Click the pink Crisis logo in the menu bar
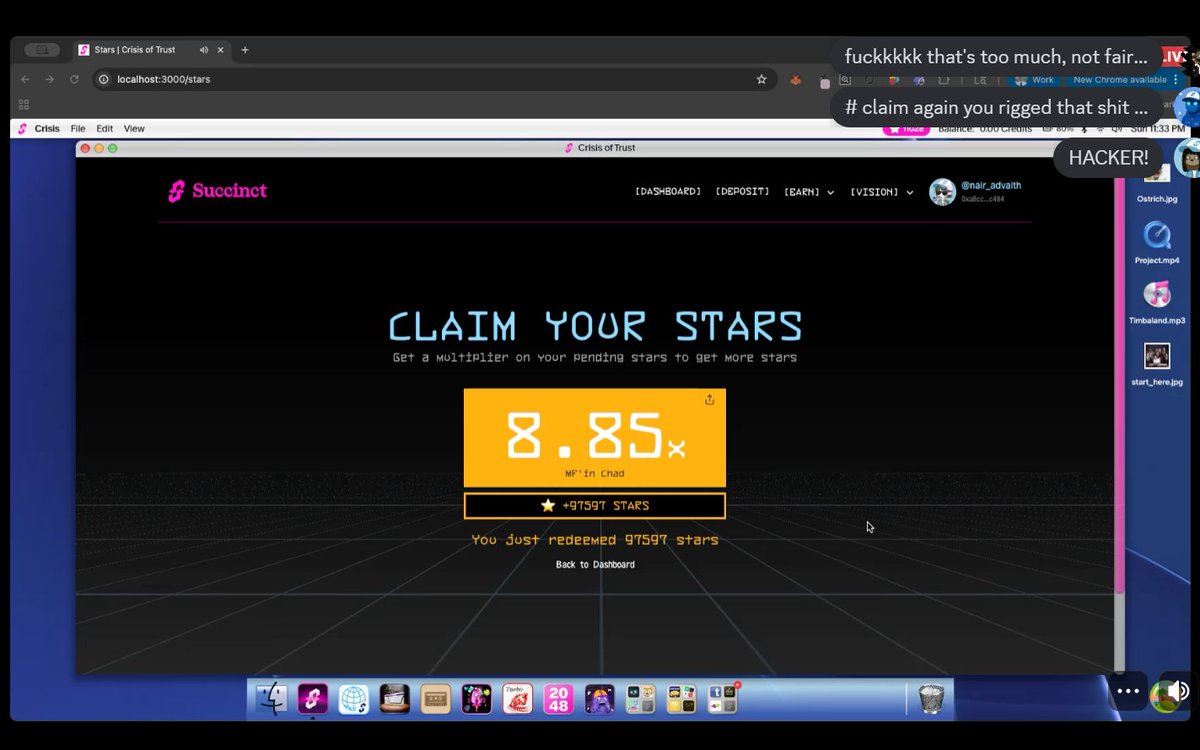The image size is (1200, 750). (x=22, y=129)
